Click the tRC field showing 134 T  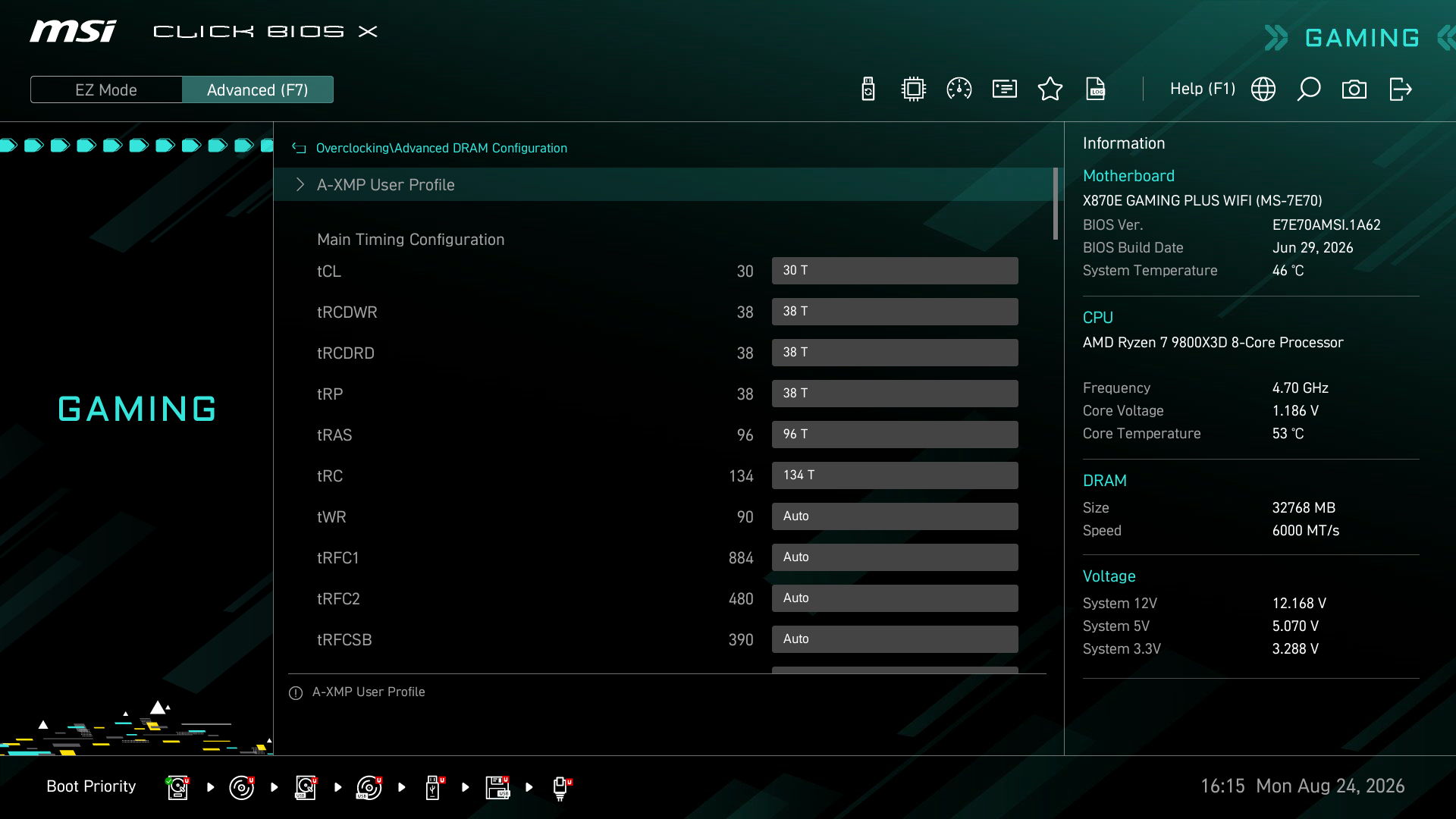pyautogui.click(x=895, y=475)
